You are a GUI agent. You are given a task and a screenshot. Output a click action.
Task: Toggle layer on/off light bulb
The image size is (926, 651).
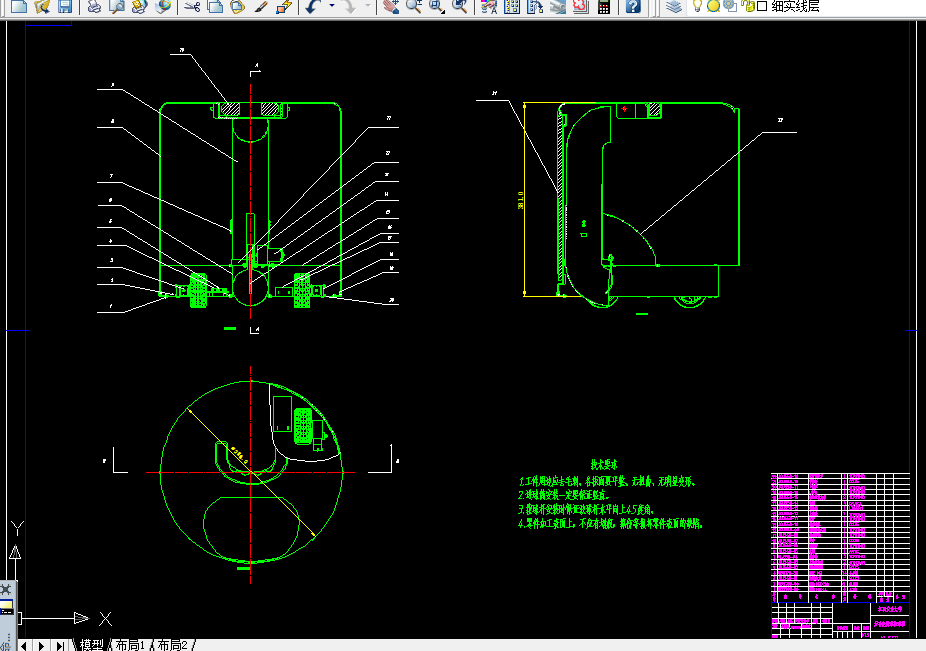pos(697,6)
